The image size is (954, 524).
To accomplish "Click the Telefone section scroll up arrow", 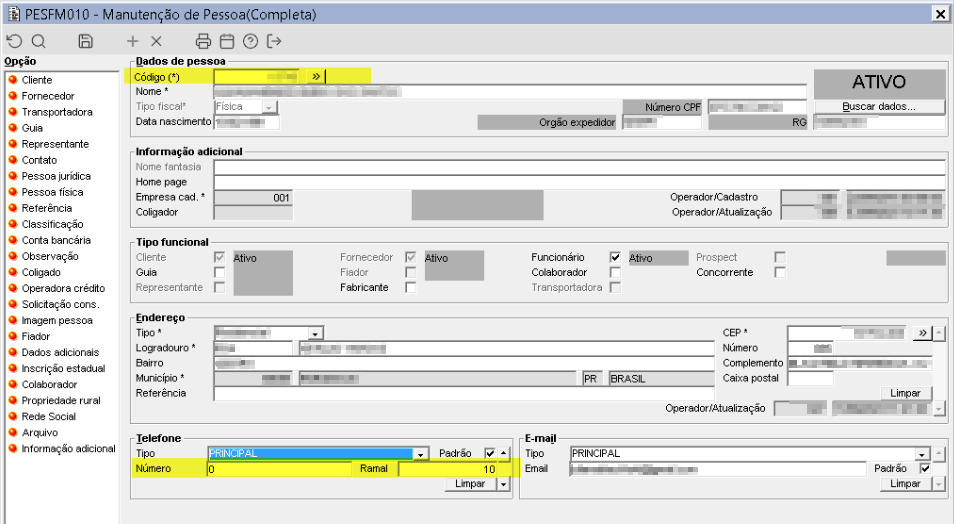I will pos(503,453).
